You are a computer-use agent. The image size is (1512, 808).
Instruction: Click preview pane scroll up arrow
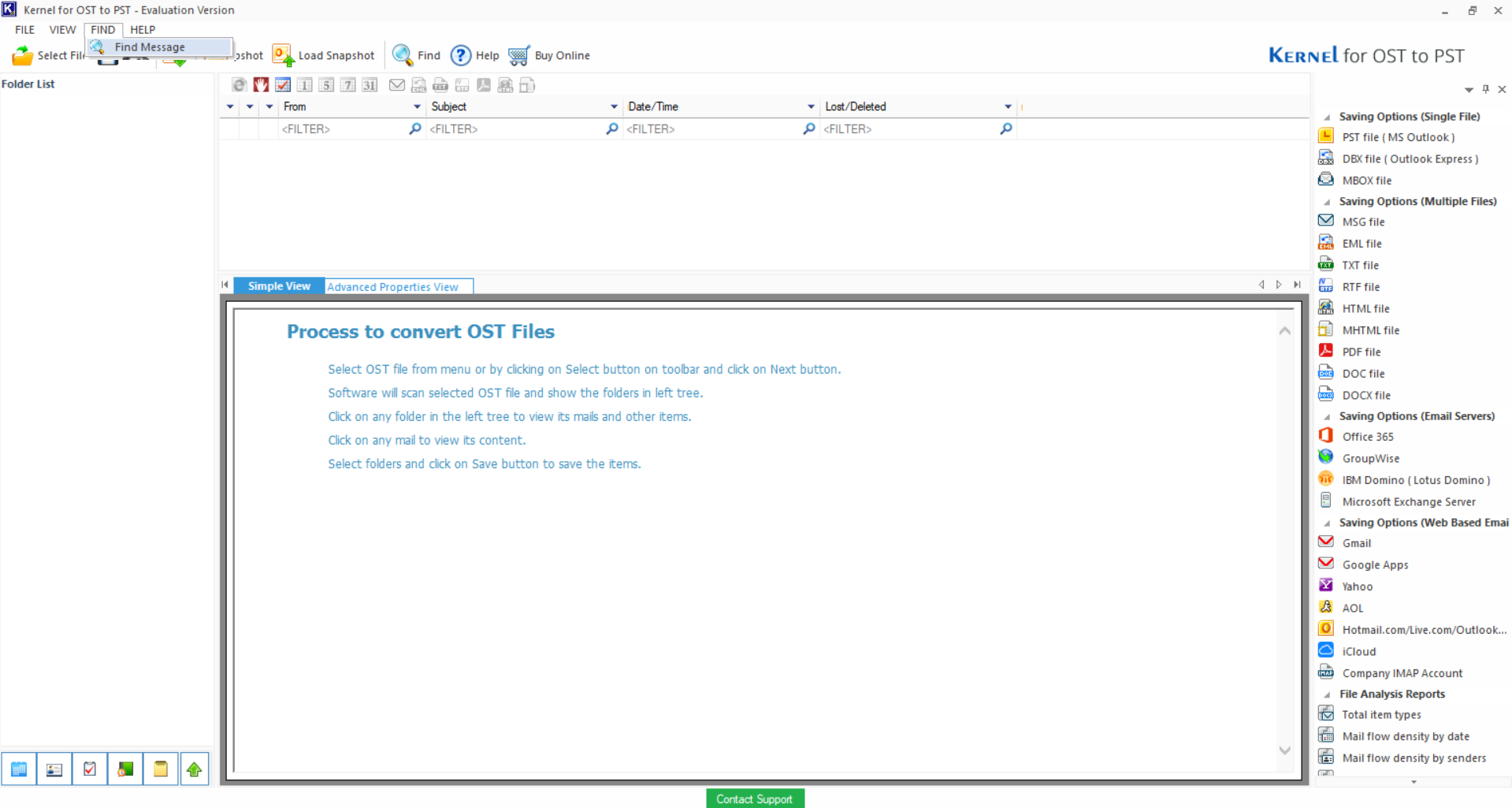[1285, 331]
